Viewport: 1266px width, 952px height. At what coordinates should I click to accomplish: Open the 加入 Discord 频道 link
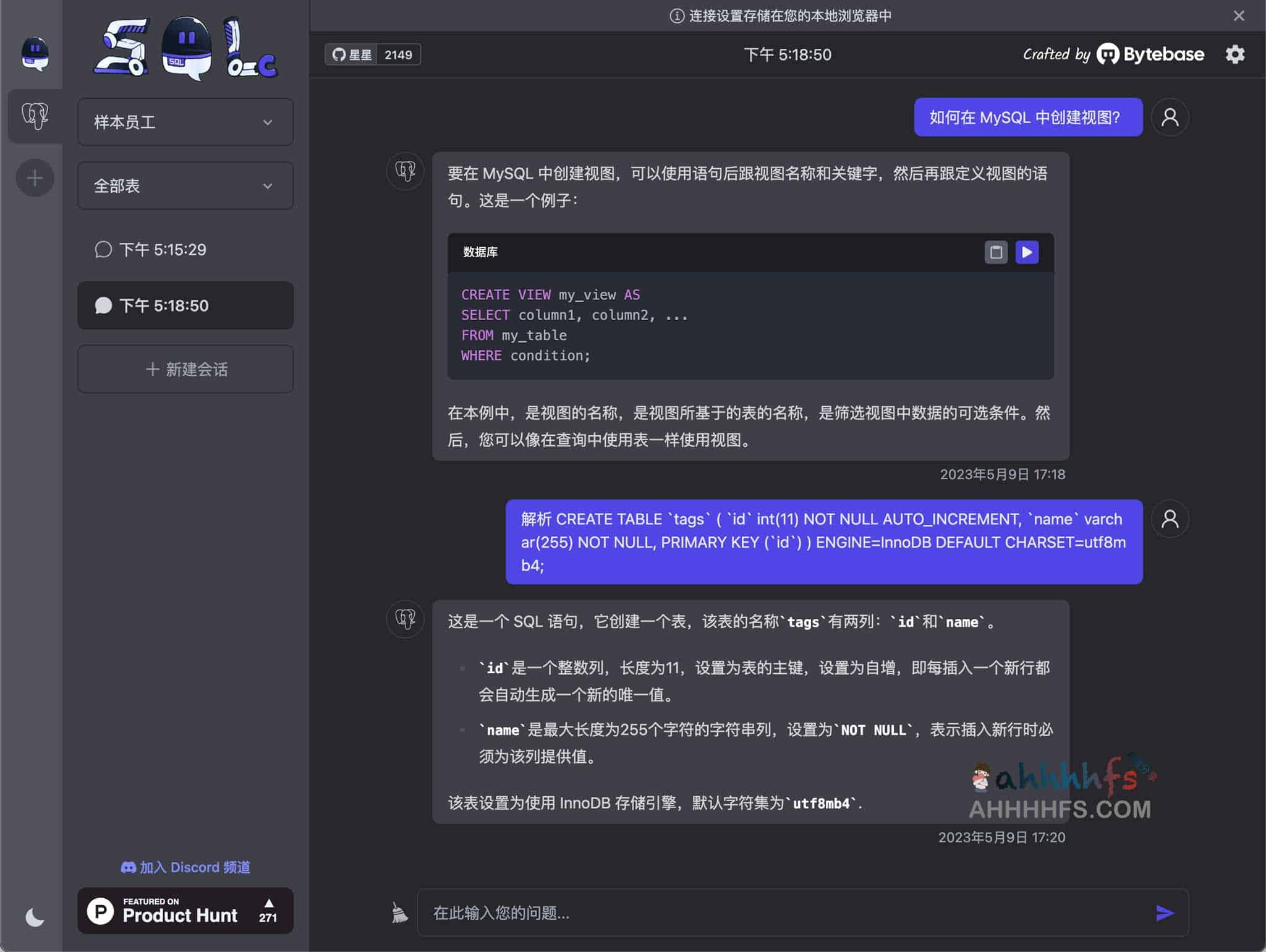click(185, 867)
